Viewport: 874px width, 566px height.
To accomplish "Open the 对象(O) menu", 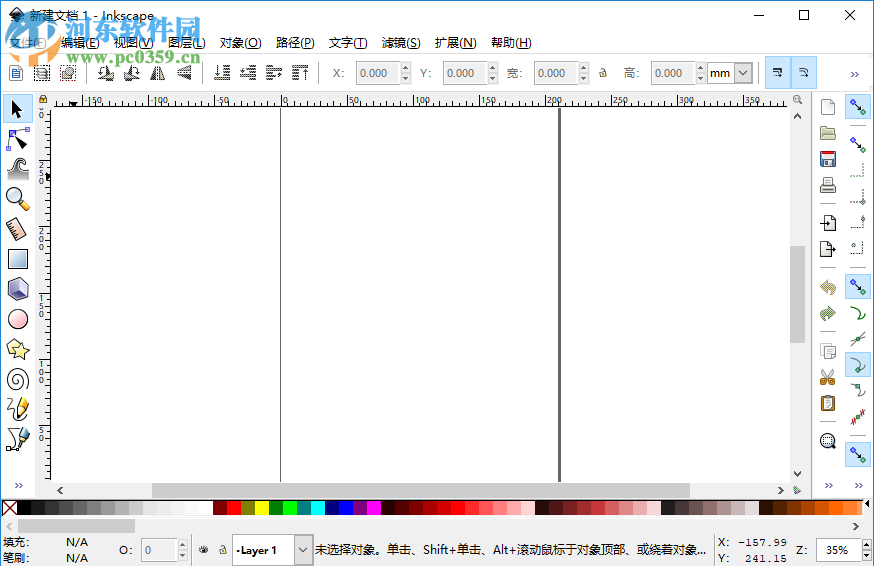I will (x=240, y=43).
